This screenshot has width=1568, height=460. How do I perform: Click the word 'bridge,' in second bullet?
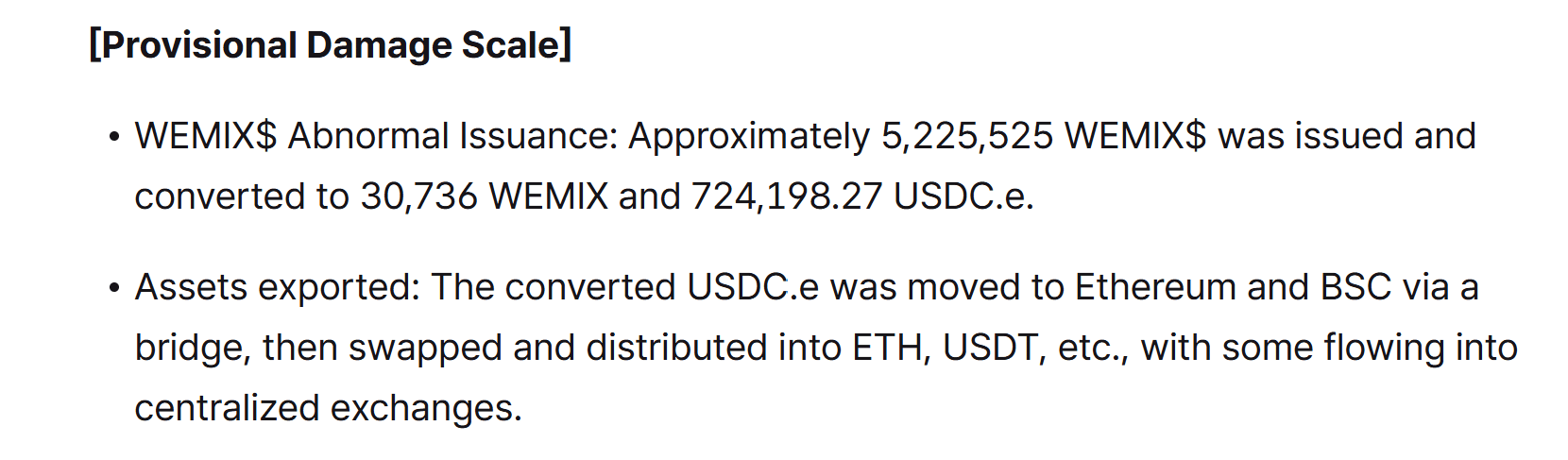tap(193, 349)
